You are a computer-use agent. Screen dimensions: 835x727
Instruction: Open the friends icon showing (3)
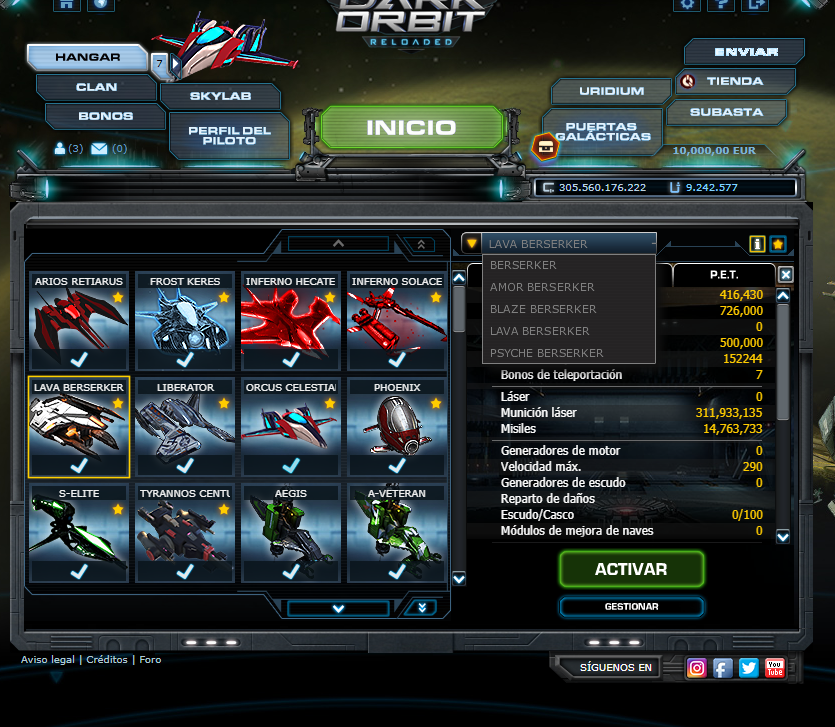60,148
